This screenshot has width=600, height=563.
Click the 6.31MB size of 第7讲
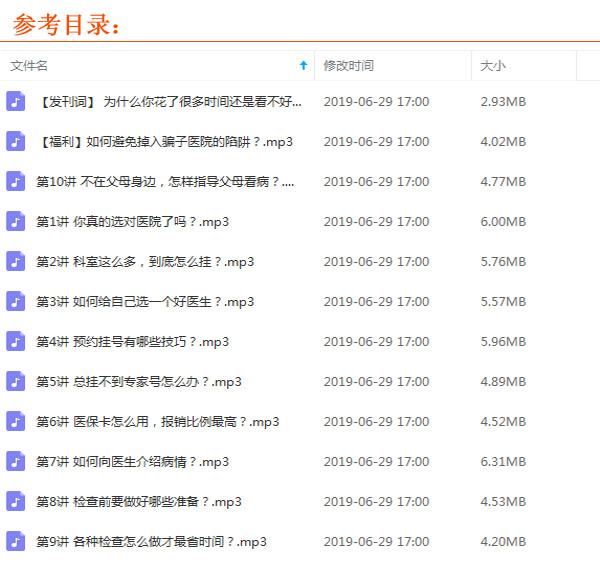pyautogui.click(x=502, y=461)
